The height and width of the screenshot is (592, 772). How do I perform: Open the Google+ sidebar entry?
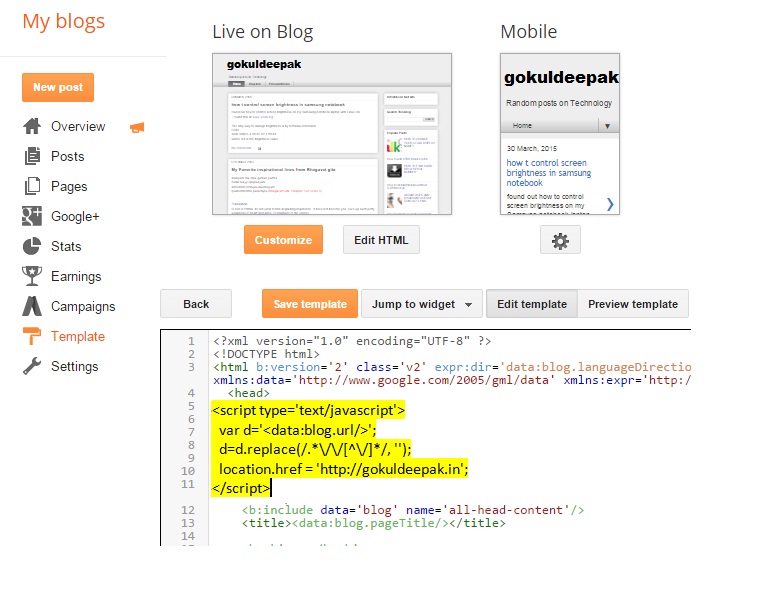click(75, 217)
